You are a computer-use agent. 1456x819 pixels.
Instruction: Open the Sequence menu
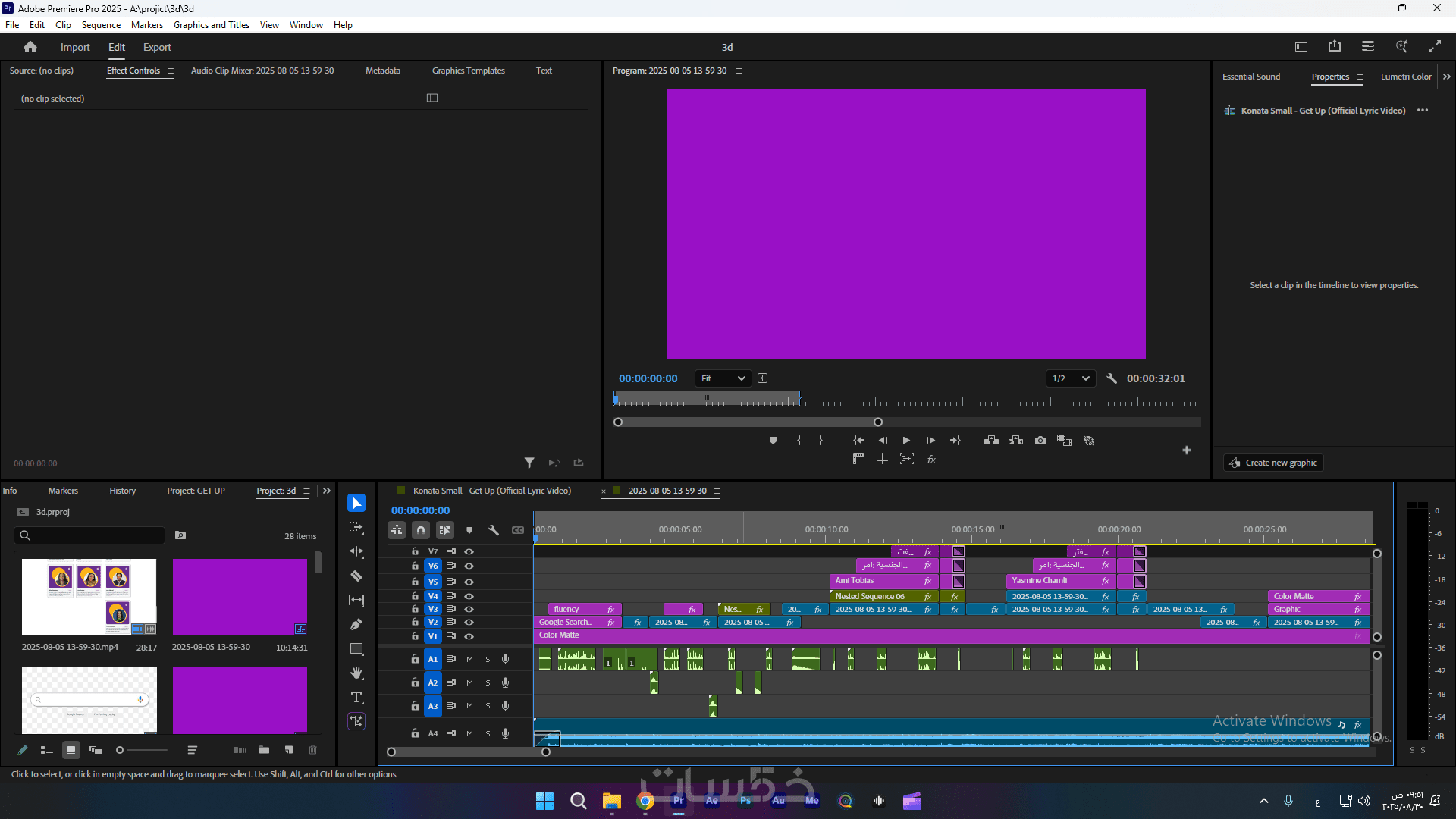coord(101,25)
